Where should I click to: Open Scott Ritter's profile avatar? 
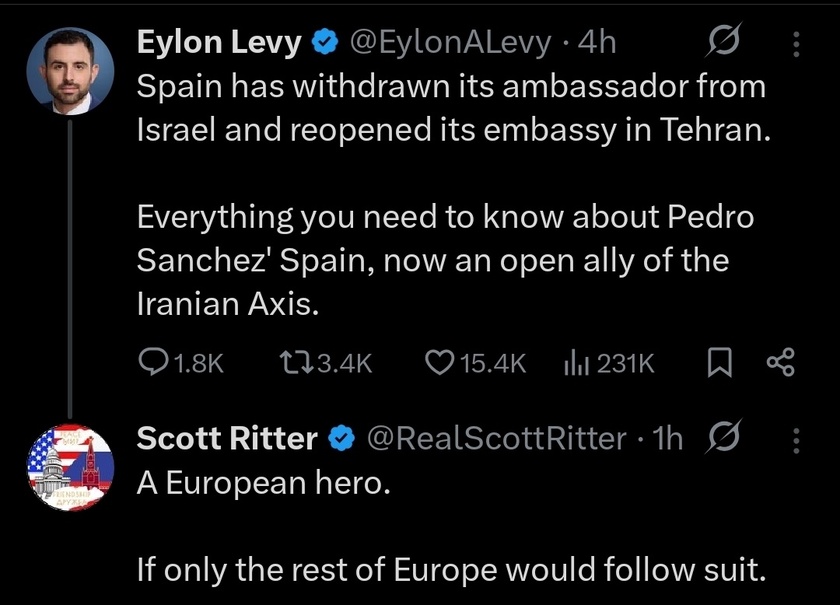(69, 467)
